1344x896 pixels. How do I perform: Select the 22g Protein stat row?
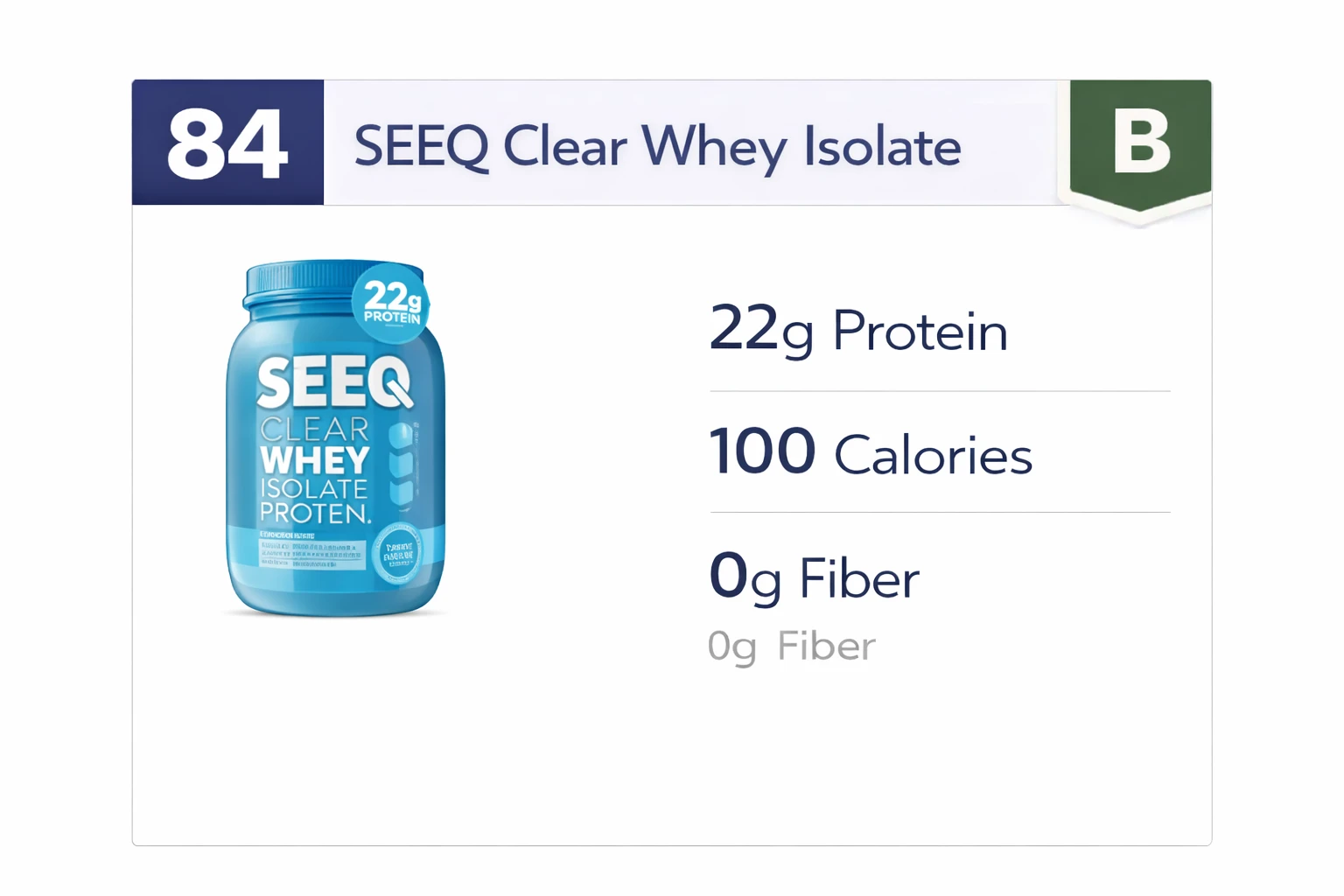[858, 331]
